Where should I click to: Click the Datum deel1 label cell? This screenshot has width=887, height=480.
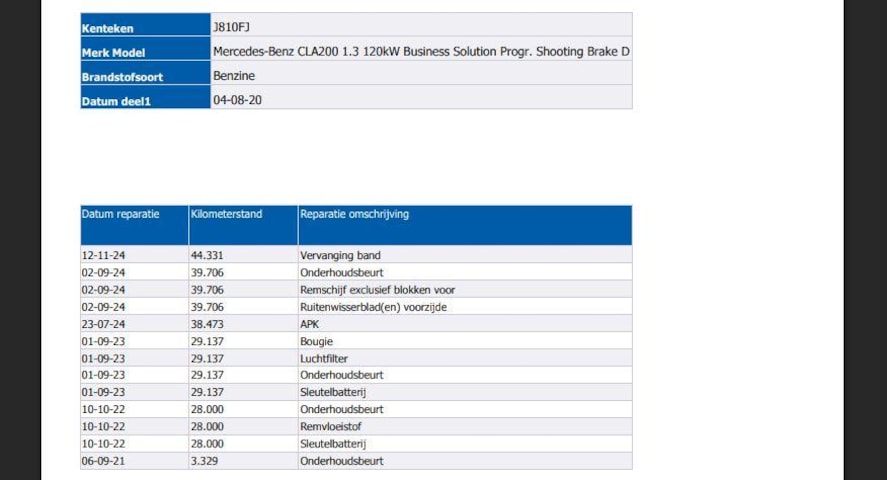116,101
